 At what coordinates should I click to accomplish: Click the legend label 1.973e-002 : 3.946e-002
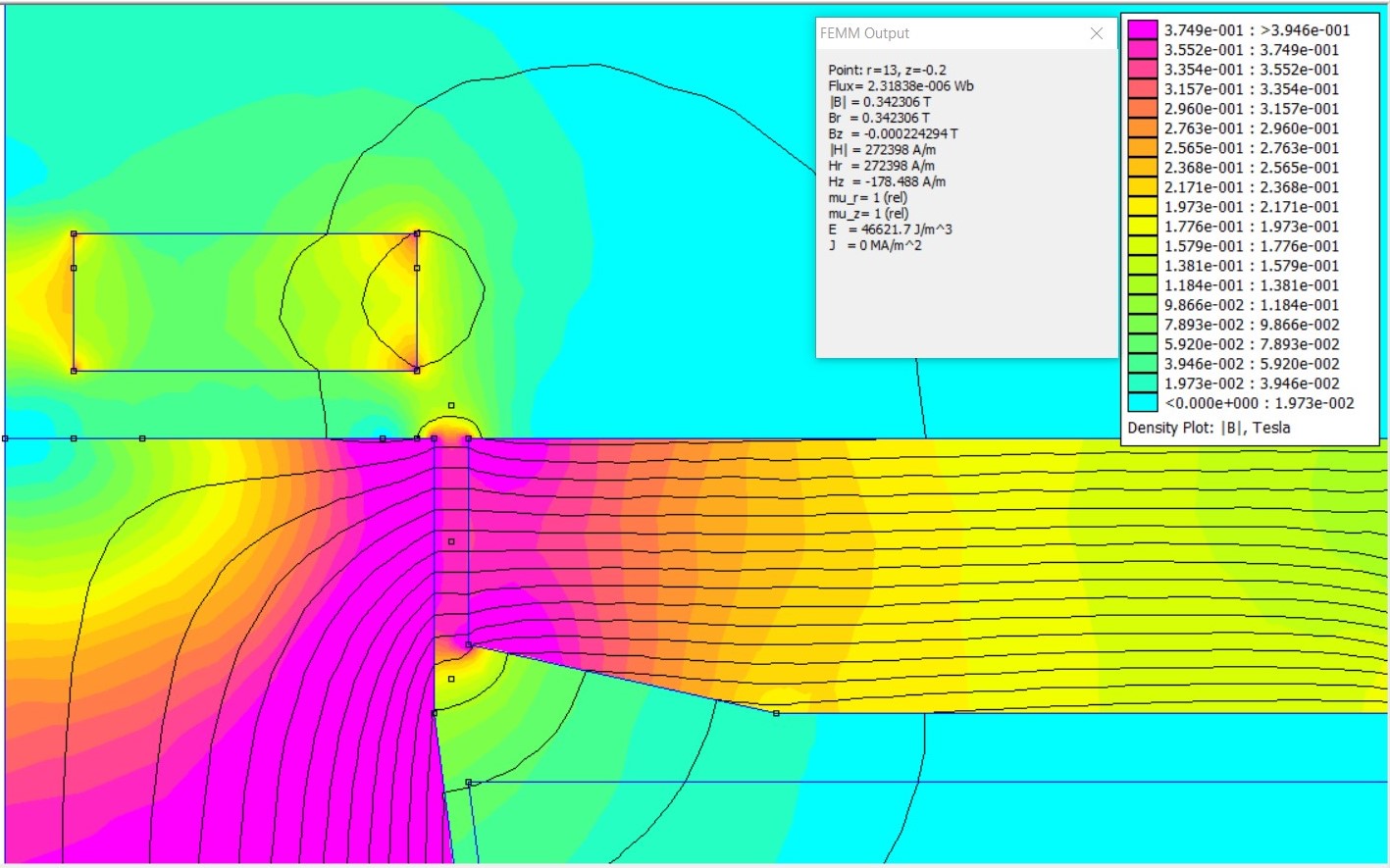tap(1252, 383)
